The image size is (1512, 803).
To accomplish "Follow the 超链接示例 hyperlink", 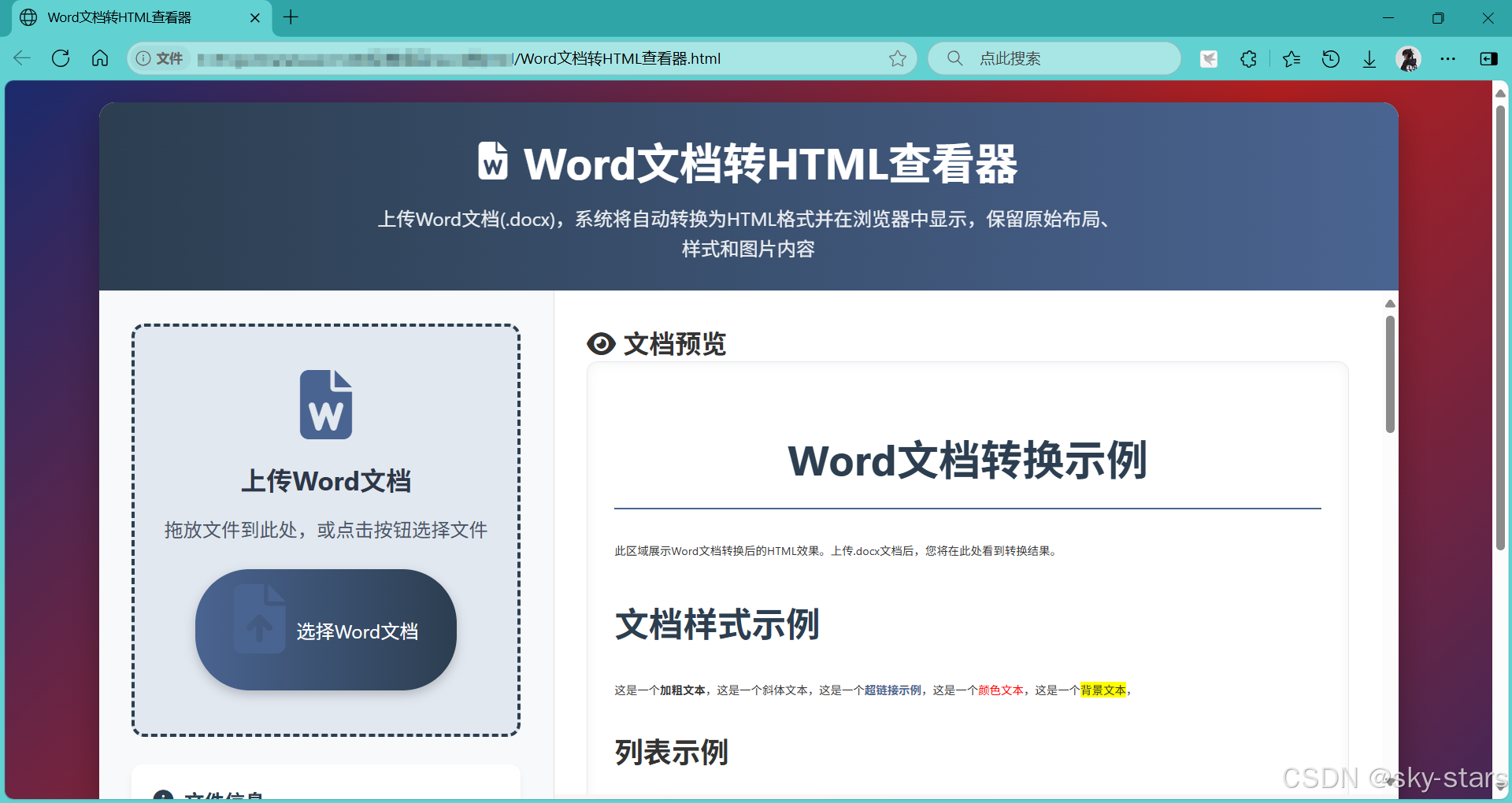I will 893,690.
